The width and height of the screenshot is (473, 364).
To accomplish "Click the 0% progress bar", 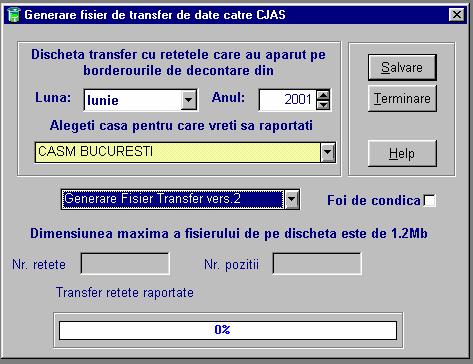I will point(228,330).
